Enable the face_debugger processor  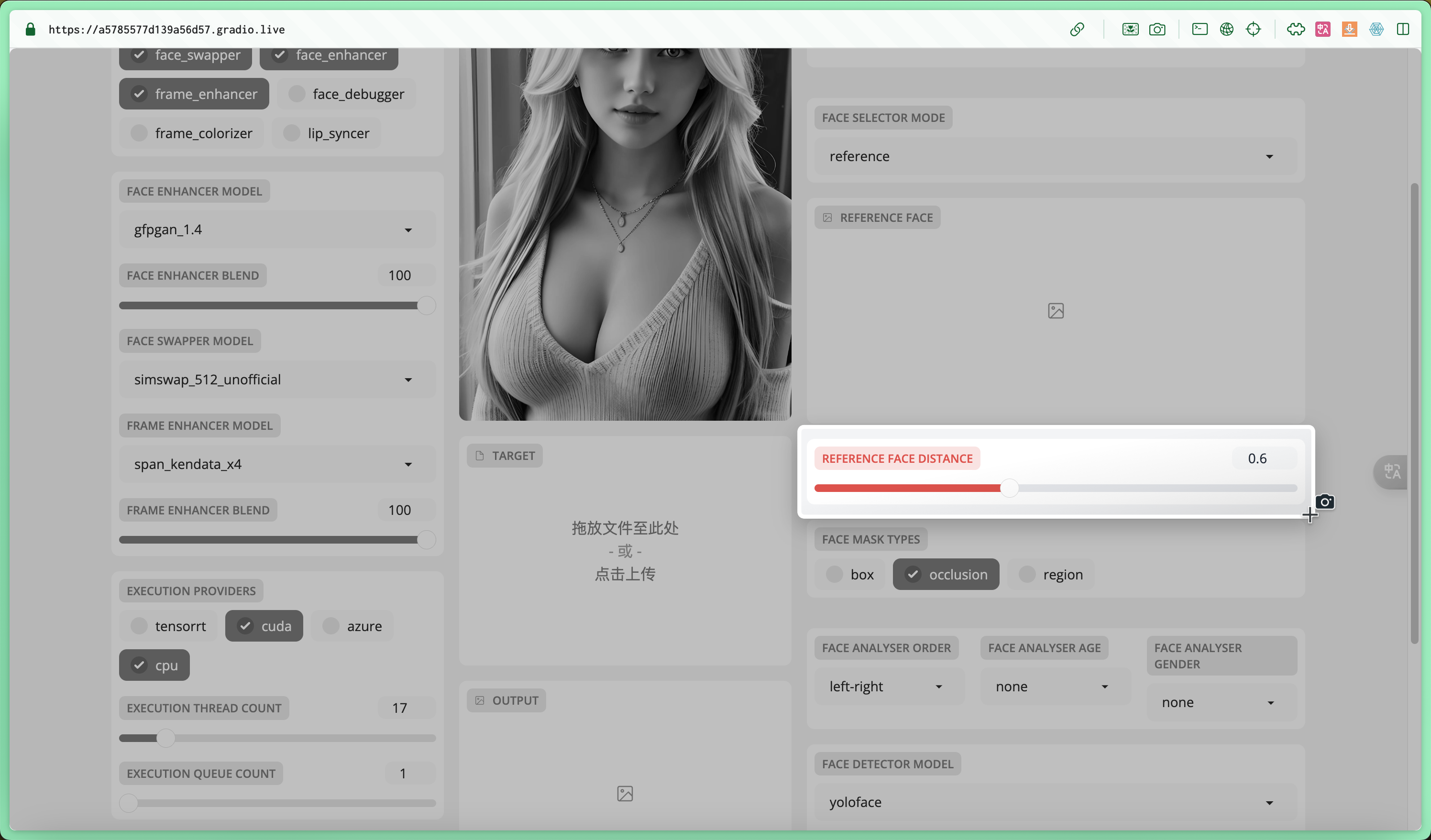346,94
